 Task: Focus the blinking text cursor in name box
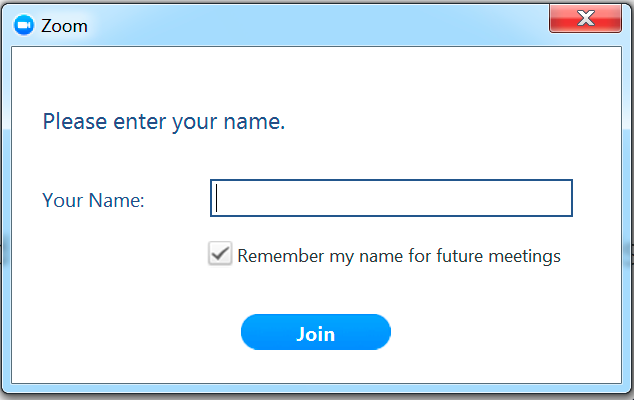tap(217, 198)
